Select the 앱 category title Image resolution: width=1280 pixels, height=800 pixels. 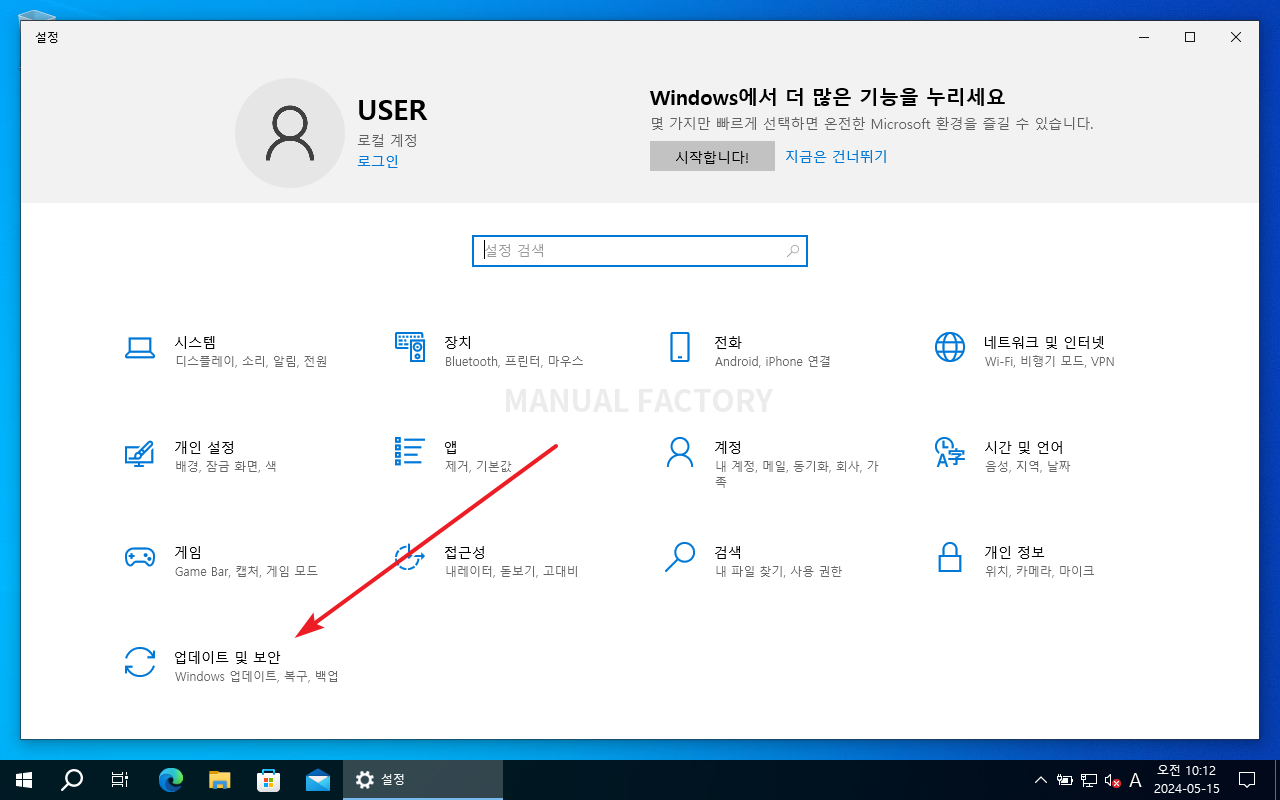451,447
